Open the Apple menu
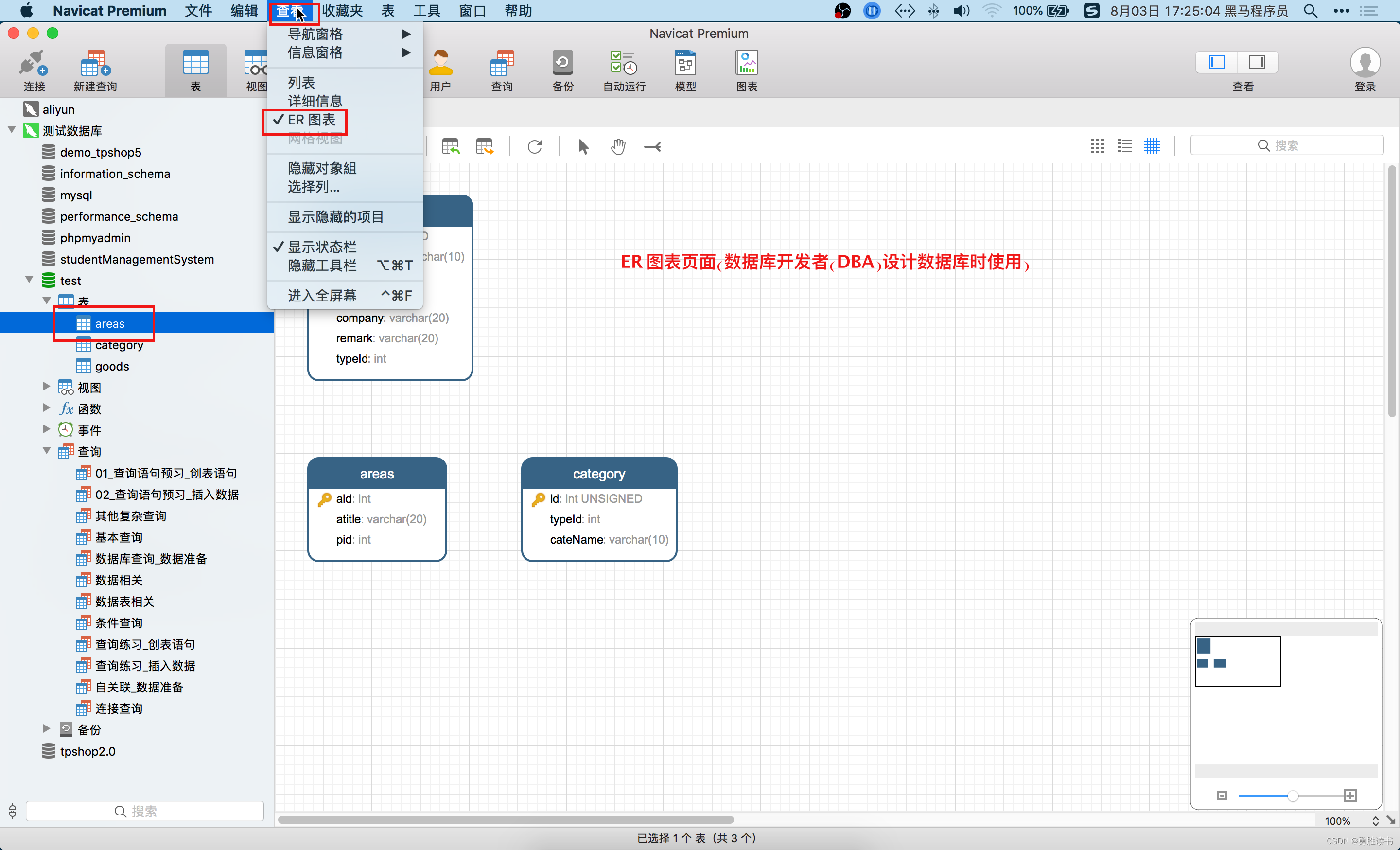Viewport: 1400px width, 850px height. click(x=27, y=11)
